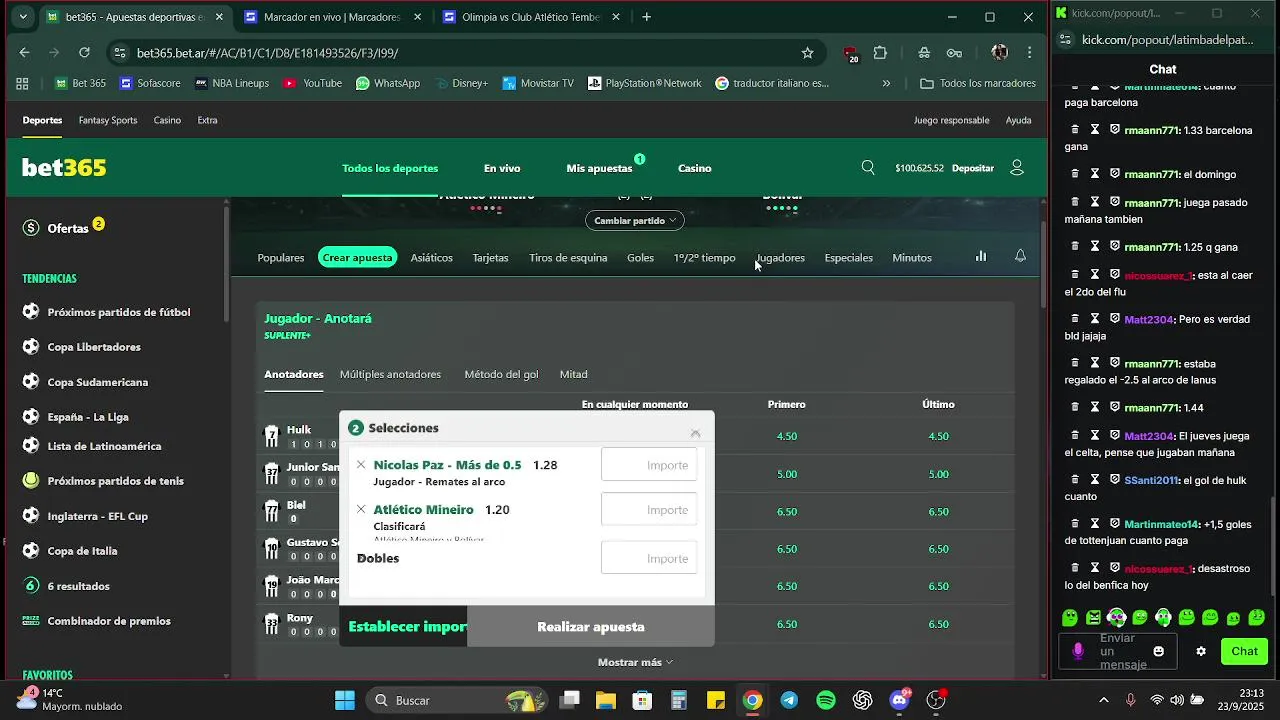This screenshot has width=1280, height=720.
Task: Click the green Chat send button
Action: tap(1244, 651)
